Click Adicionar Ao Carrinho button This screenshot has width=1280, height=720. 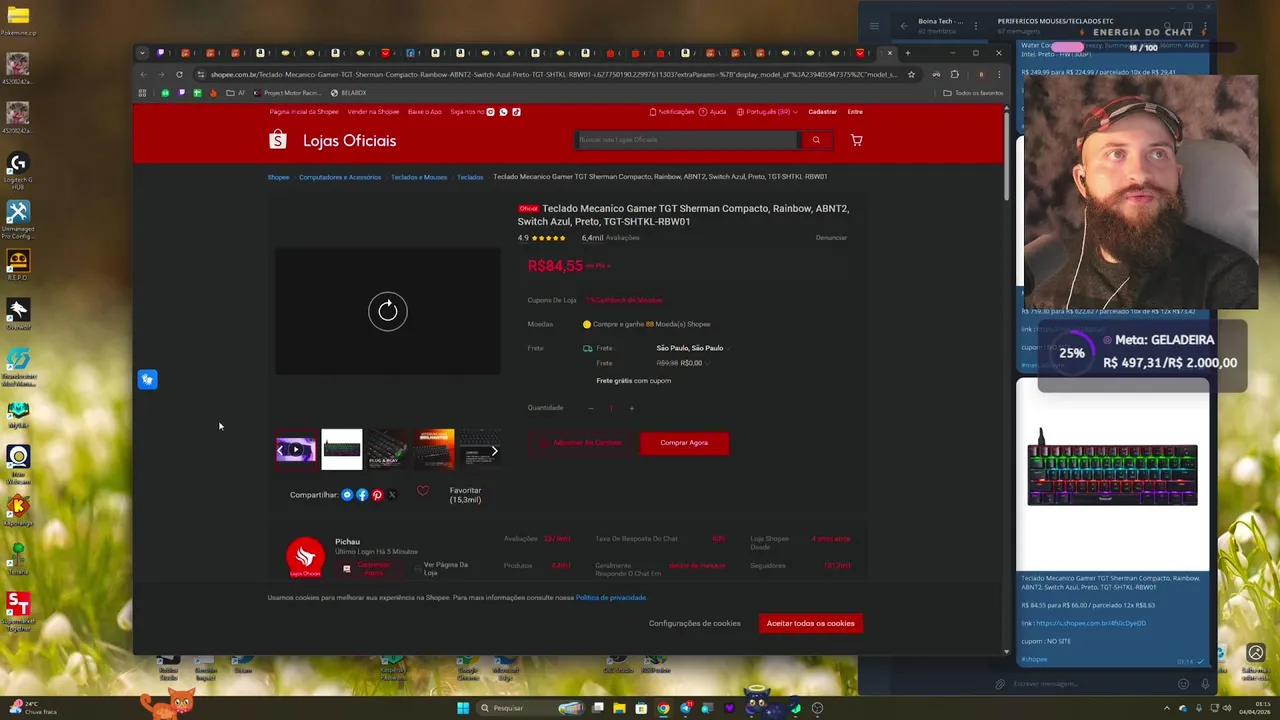tap(582, 443)
